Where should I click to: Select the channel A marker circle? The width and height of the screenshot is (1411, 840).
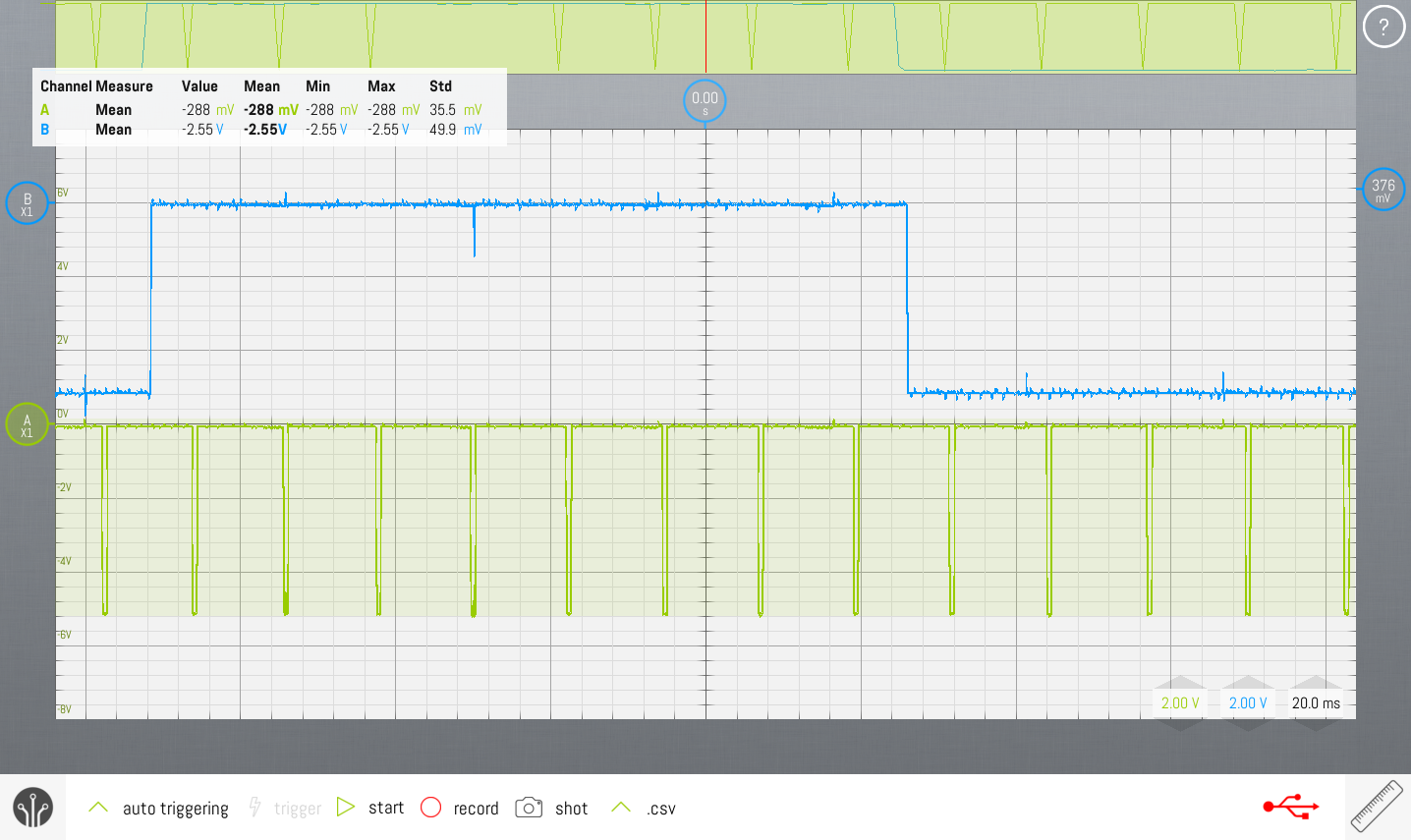point(27,425)
